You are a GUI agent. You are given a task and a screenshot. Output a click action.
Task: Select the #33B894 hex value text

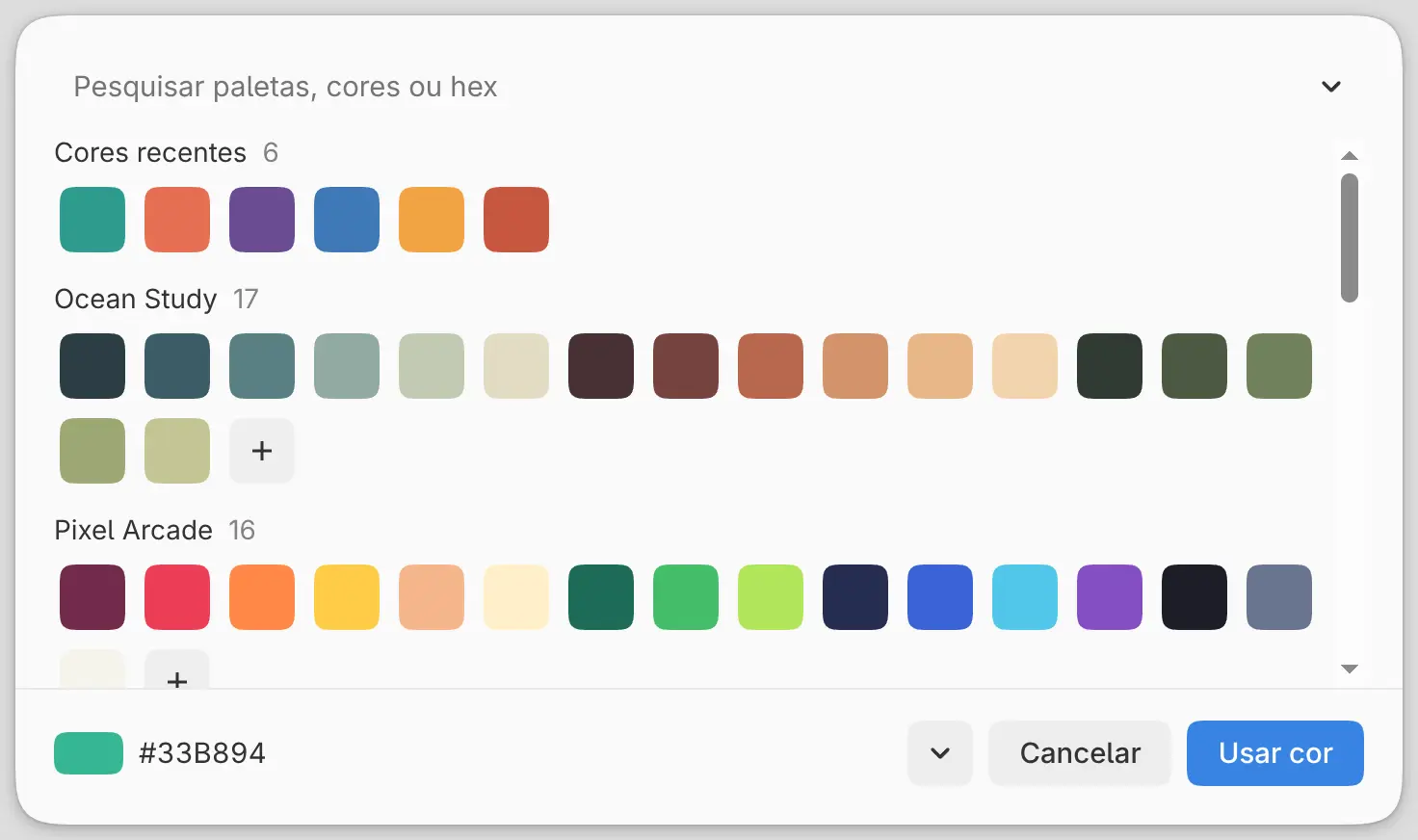point(202,753)
